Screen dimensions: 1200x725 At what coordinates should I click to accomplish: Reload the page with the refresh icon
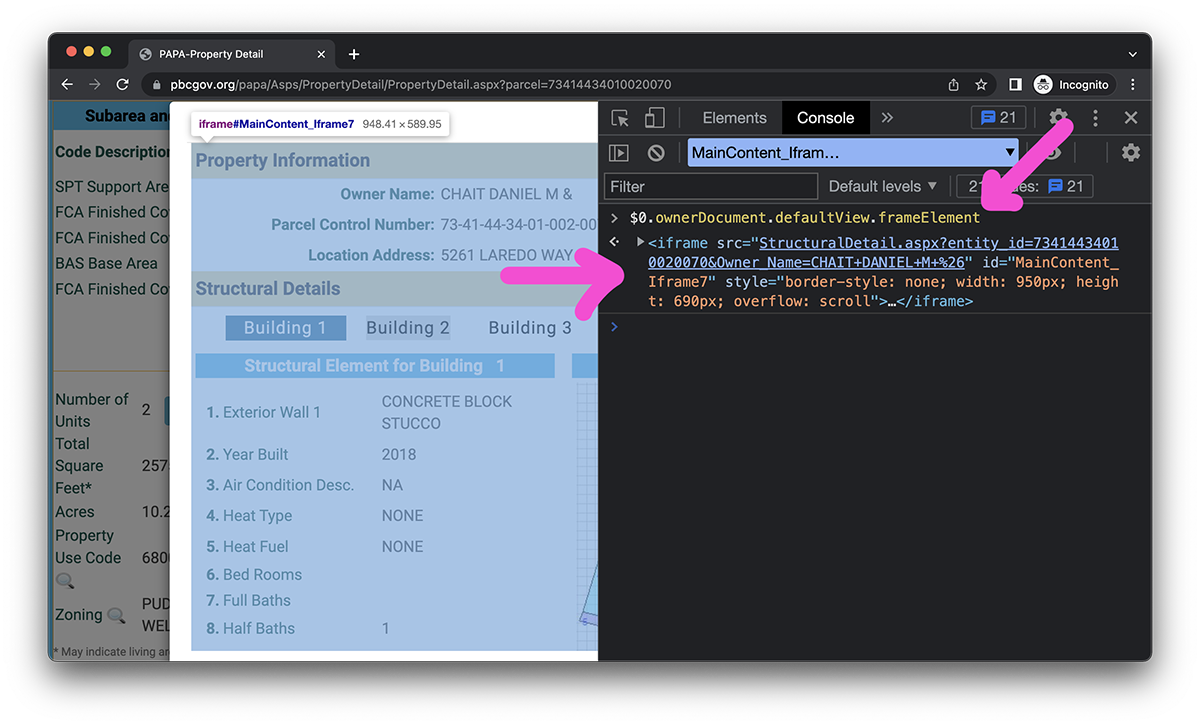click(123, 85)
